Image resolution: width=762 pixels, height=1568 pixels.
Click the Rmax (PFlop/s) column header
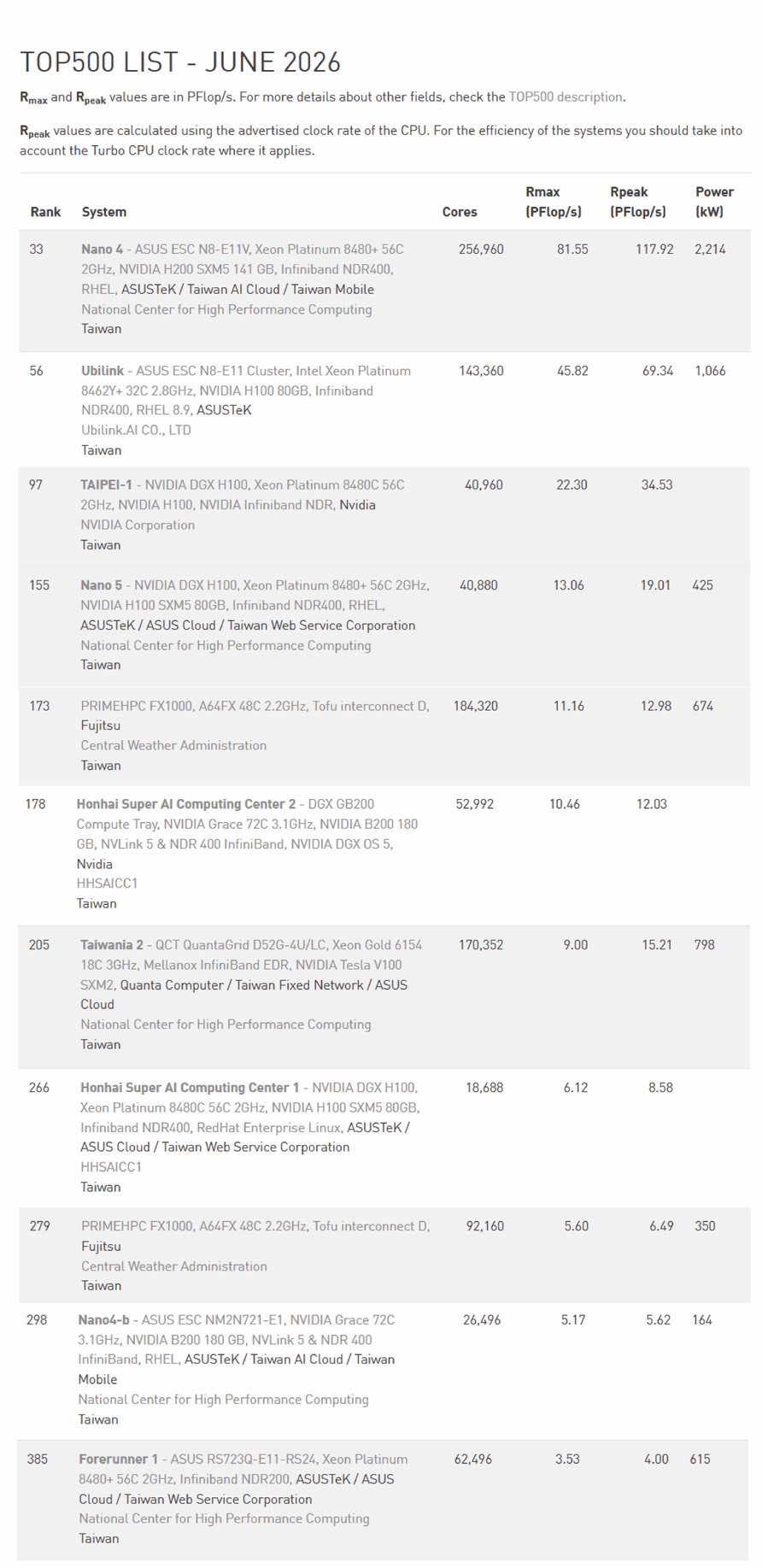point(553,202)
